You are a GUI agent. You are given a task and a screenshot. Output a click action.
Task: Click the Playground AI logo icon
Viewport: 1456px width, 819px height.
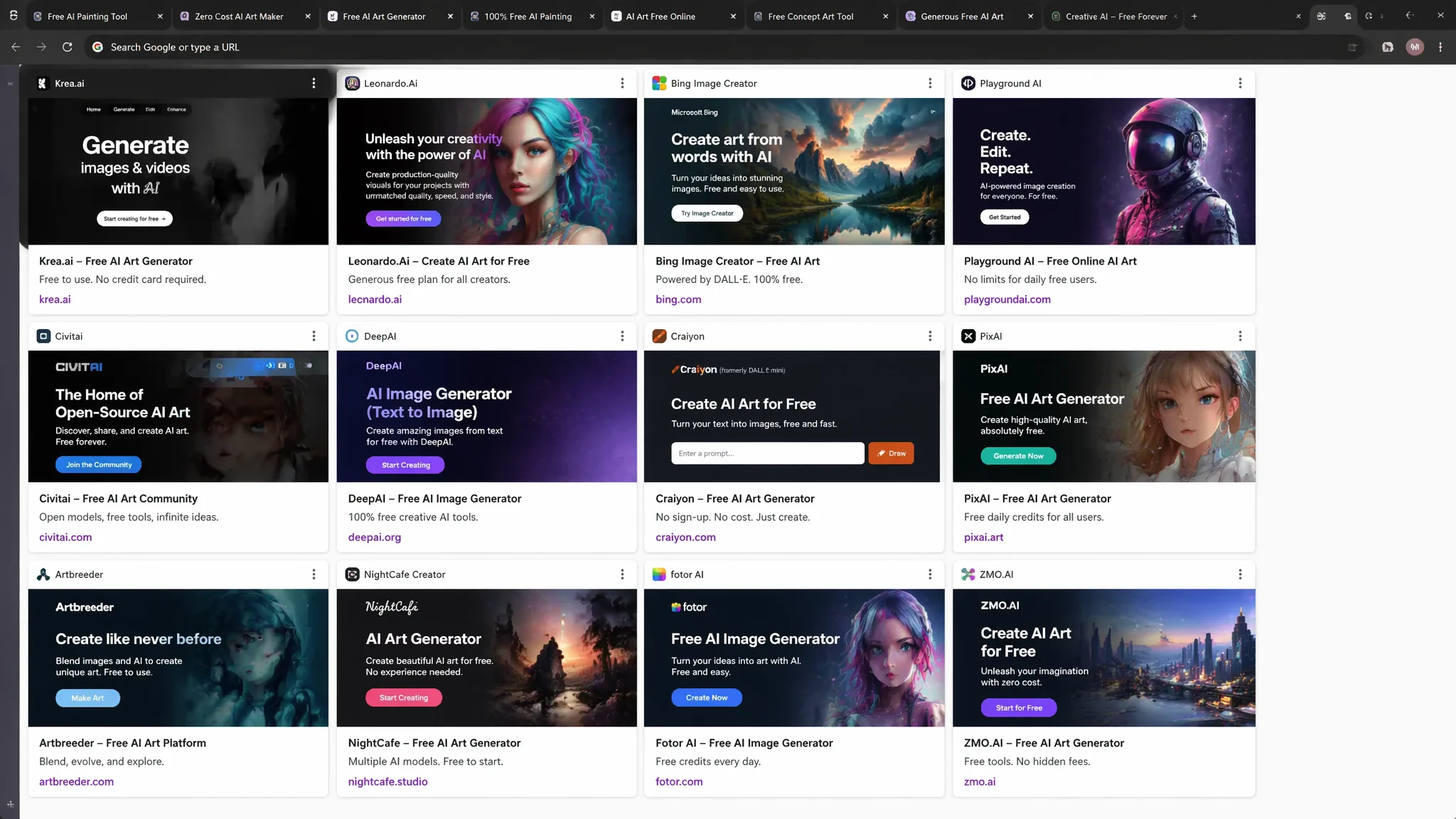tap(968, 83)
